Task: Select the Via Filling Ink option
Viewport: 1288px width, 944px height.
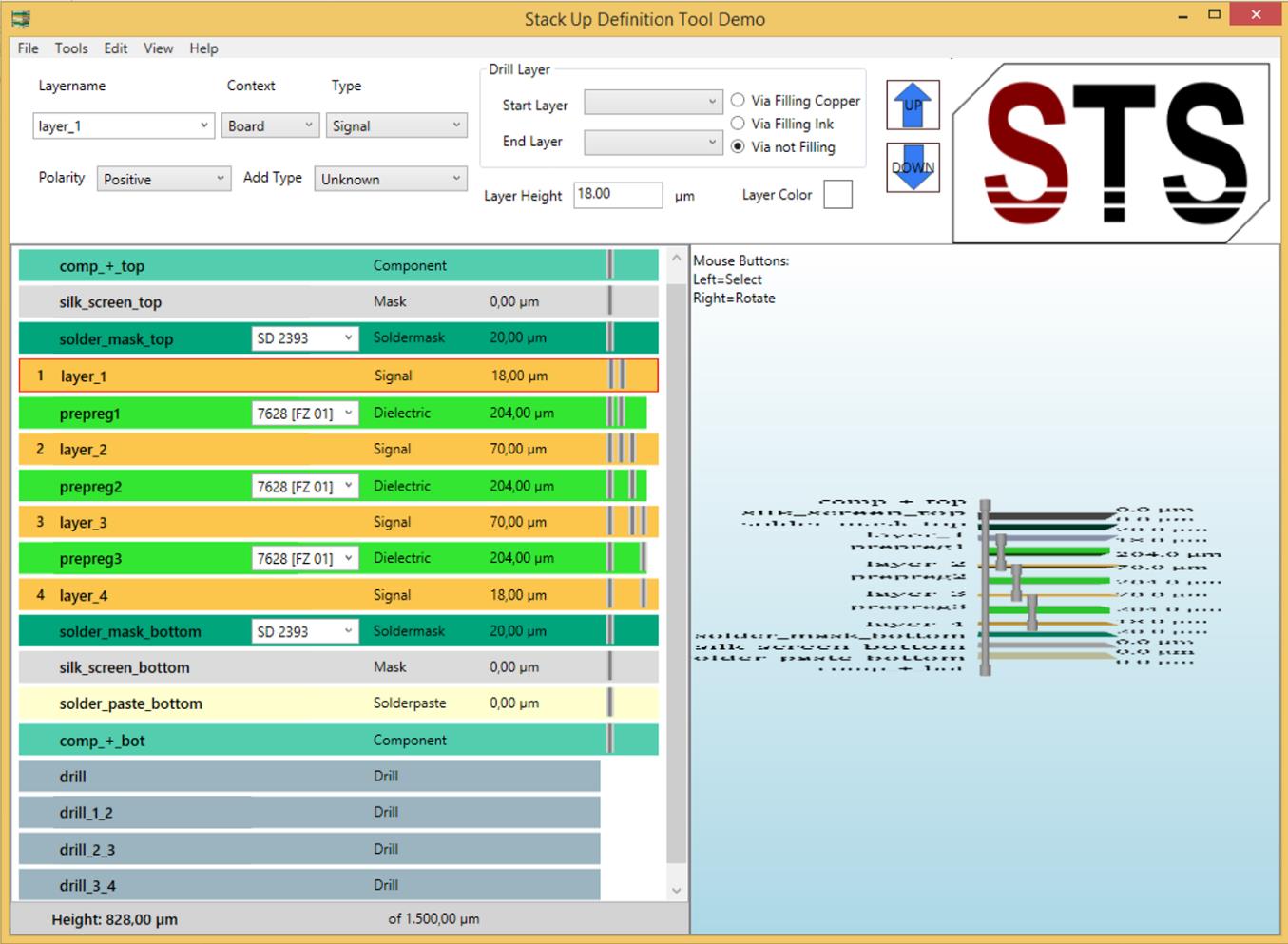Action: [x=738, y=124]
